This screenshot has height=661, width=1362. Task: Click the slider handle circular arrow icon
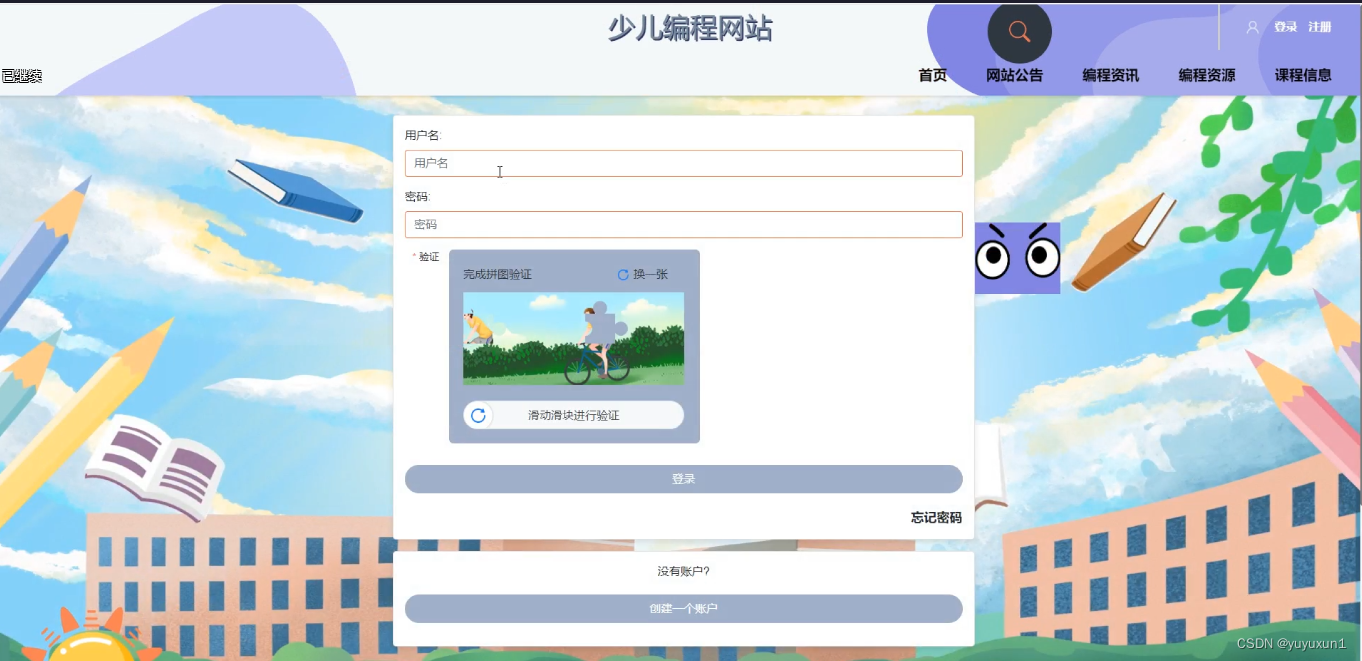tap(478, 415)
